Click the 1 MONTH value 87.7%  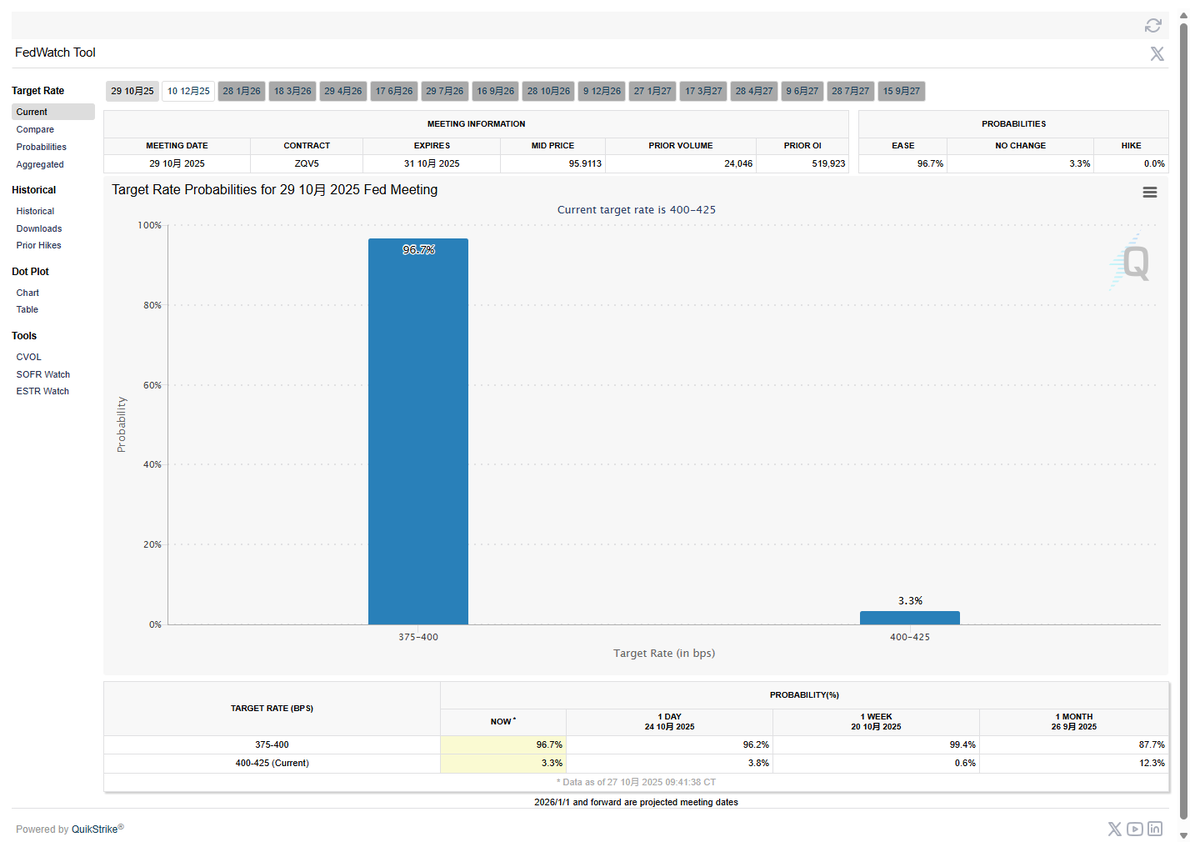coord(1151,745)
